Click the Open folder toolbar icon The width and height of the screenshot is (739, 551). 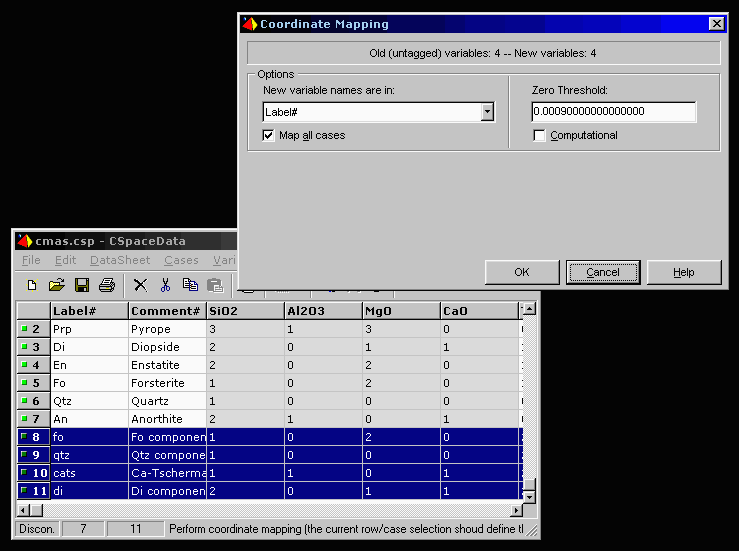click(x=57, y=285)
